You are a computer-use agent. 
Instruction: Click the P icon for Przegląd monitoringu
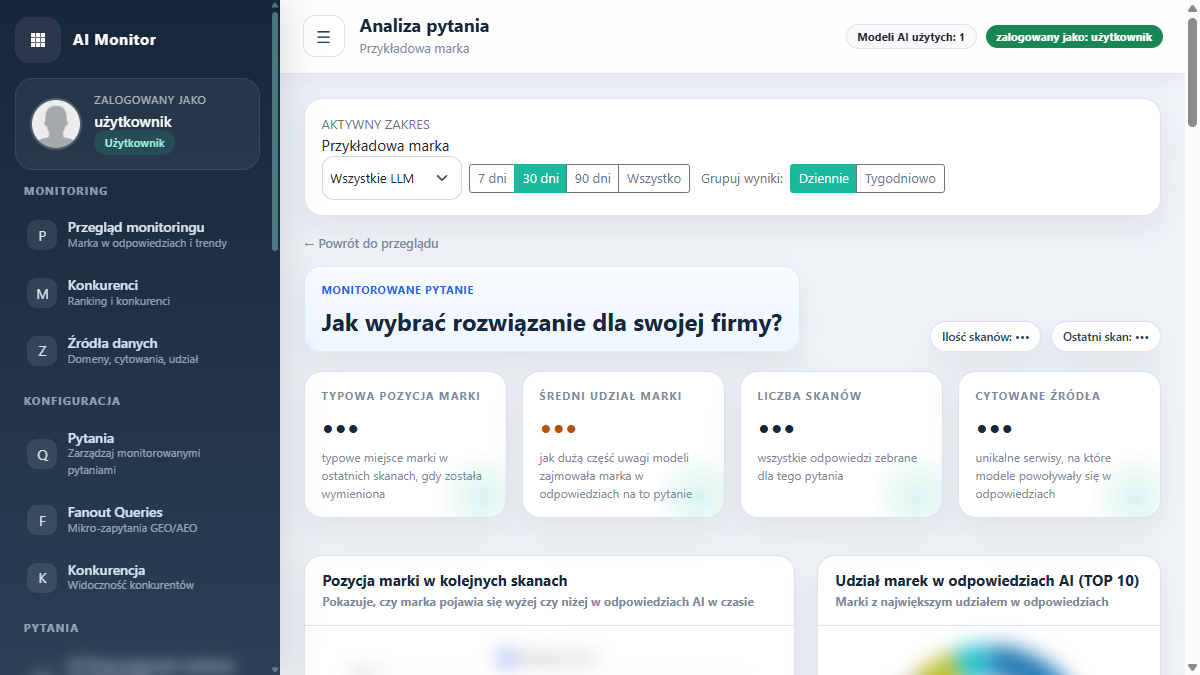pos(42,236)
